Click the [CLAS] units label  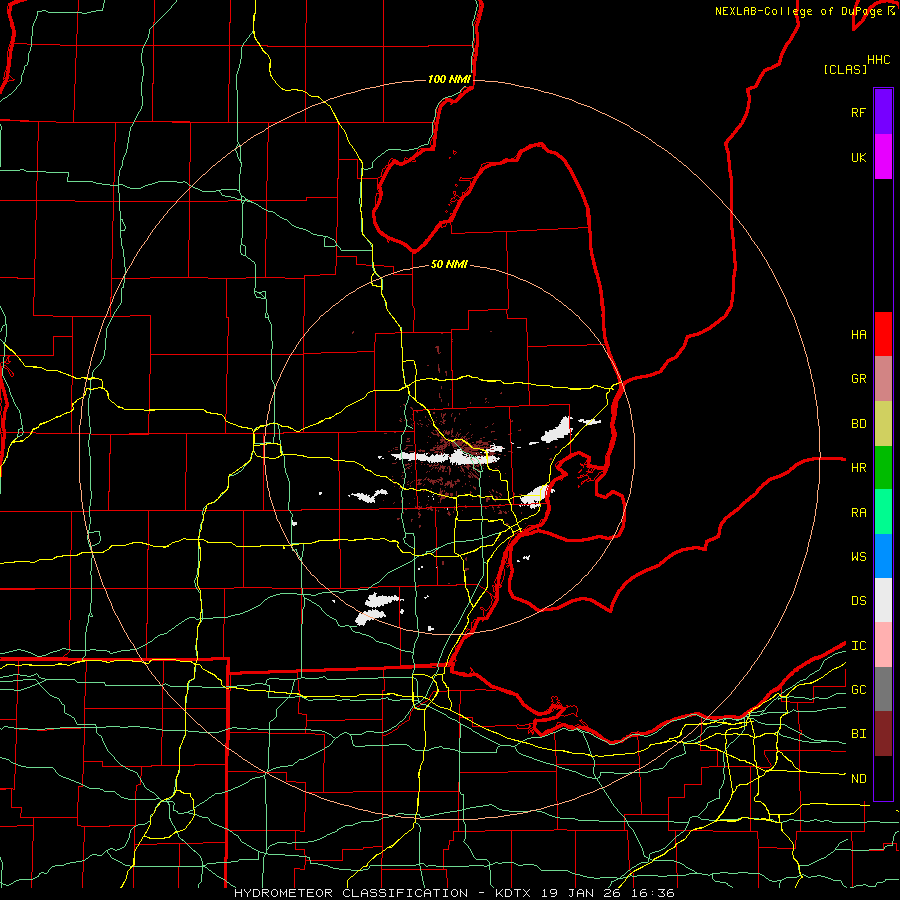(x=845, y=69)
